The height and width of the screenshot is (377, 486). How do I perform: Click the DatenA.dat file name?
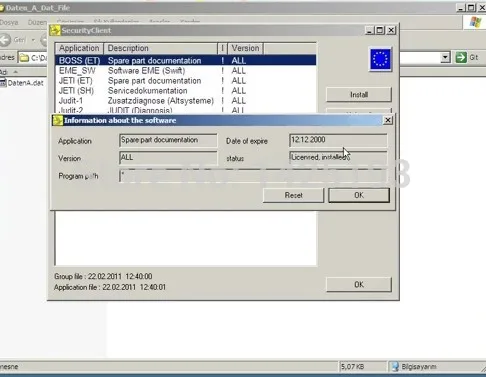tap(25, 83)
